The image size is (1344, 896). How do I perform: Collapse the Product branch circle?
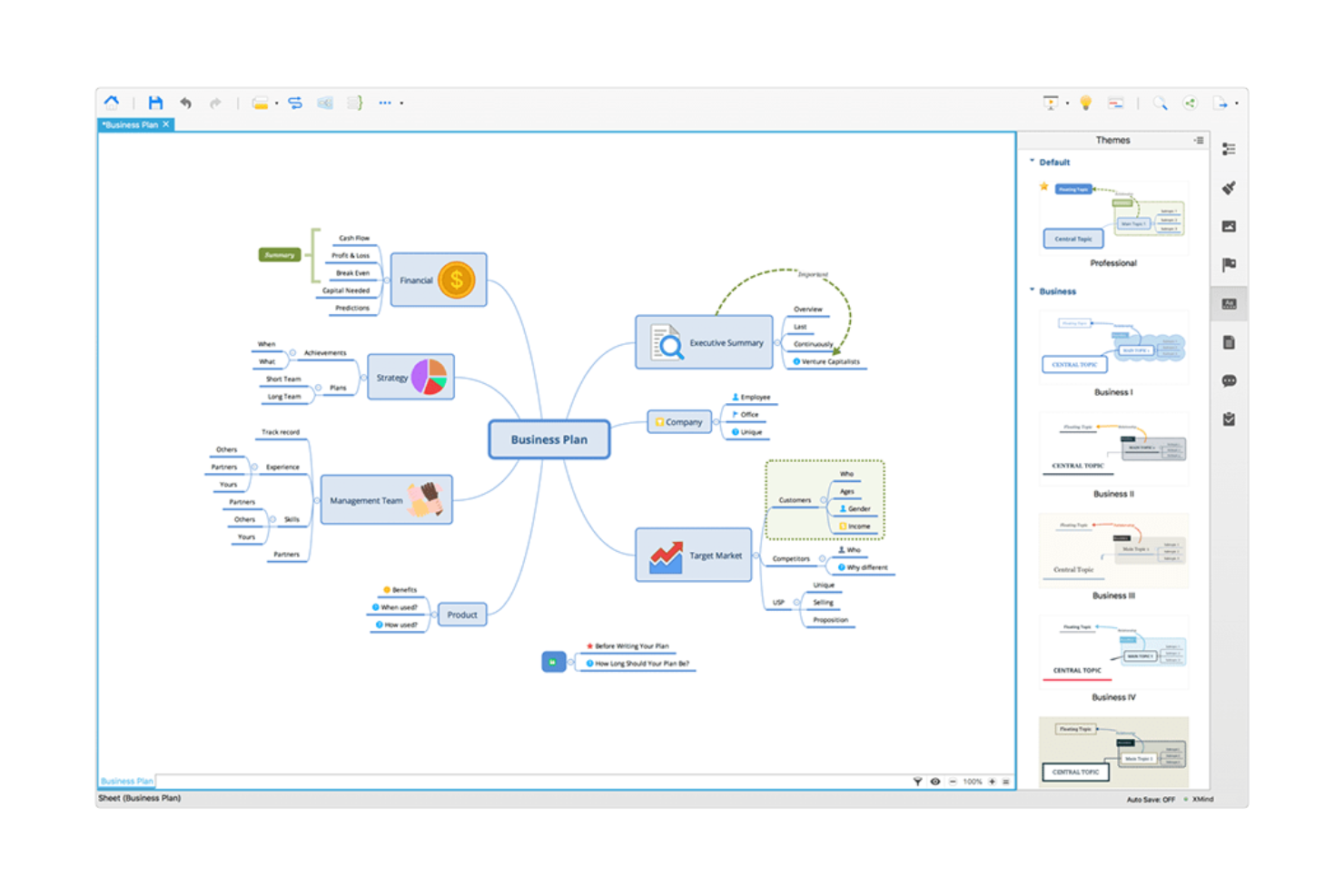point(434,615)
